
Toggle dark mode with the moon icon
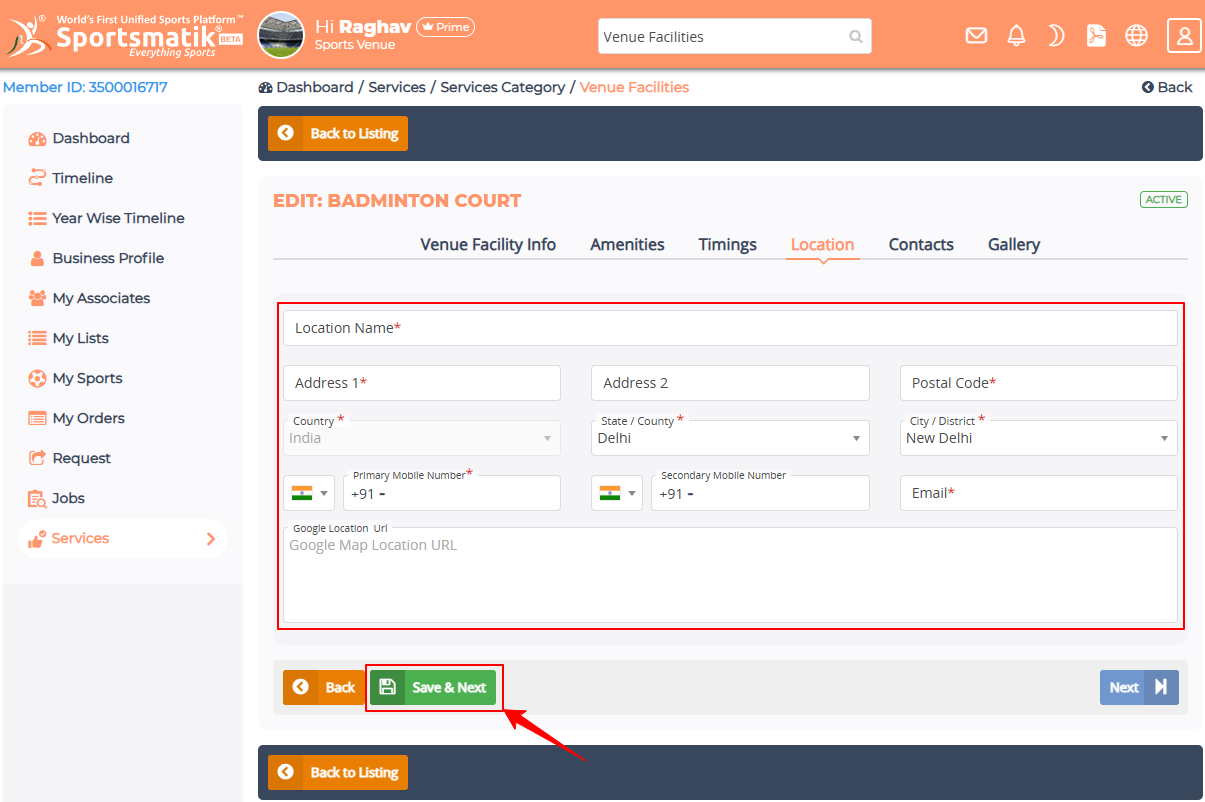(1056, 36)
